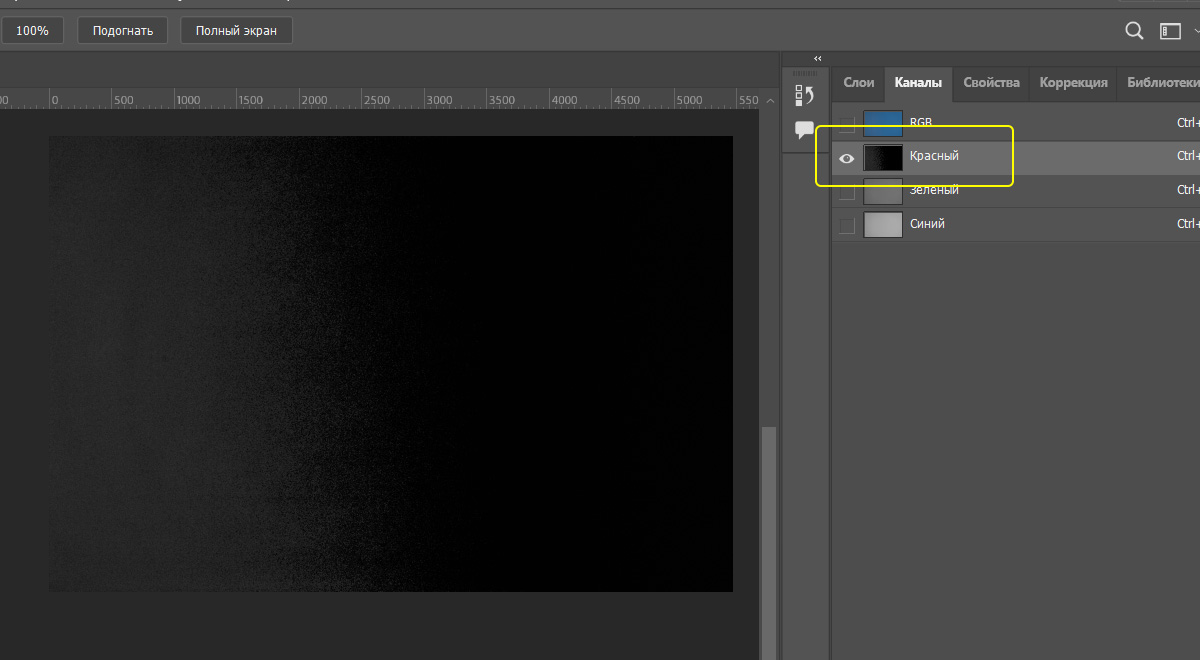Switch to the Коррекция tab
Viewport: 1200px width, 660px height.
coord(1073,83)
